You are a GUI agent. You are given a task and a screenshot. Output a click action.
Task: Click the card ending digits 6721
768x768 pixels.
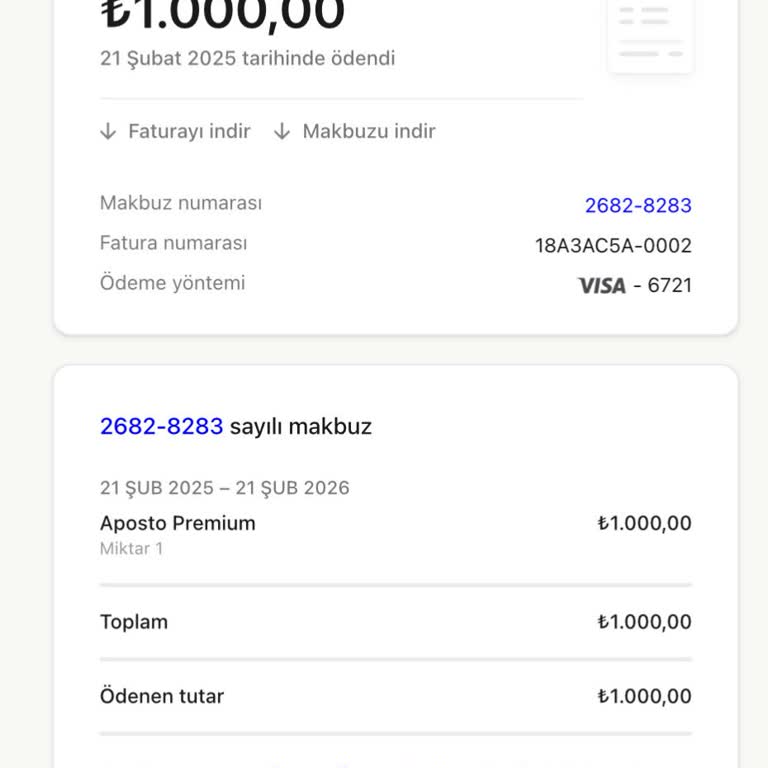[x=669, y=286]
